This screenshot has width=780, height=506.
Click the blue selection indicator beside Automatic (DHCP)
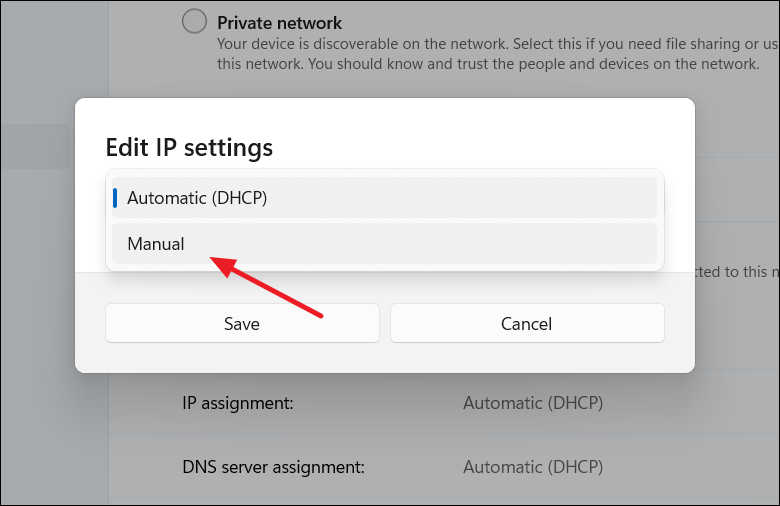click(x=115, y=198)
